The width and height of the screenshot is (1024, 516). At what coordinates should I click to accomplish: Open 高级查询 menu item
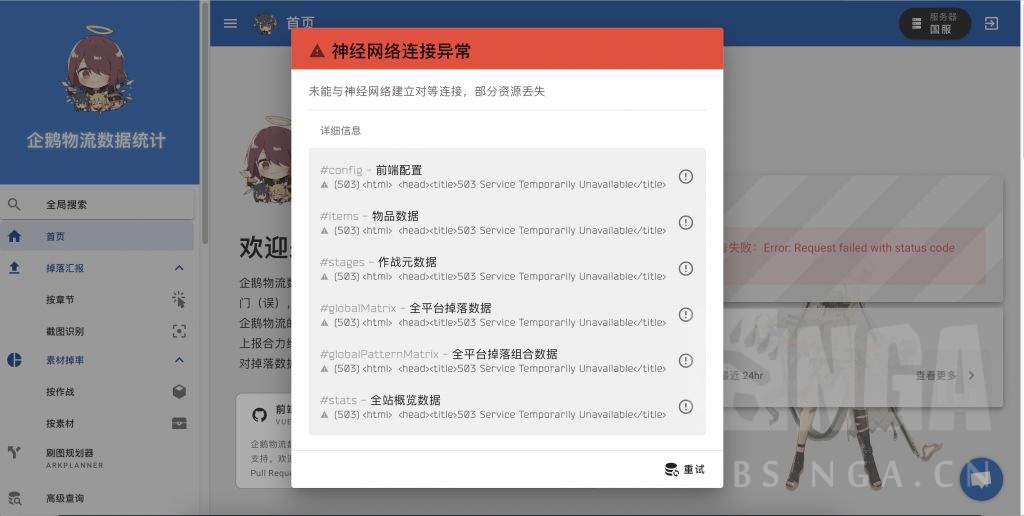[x=97, y=498]
